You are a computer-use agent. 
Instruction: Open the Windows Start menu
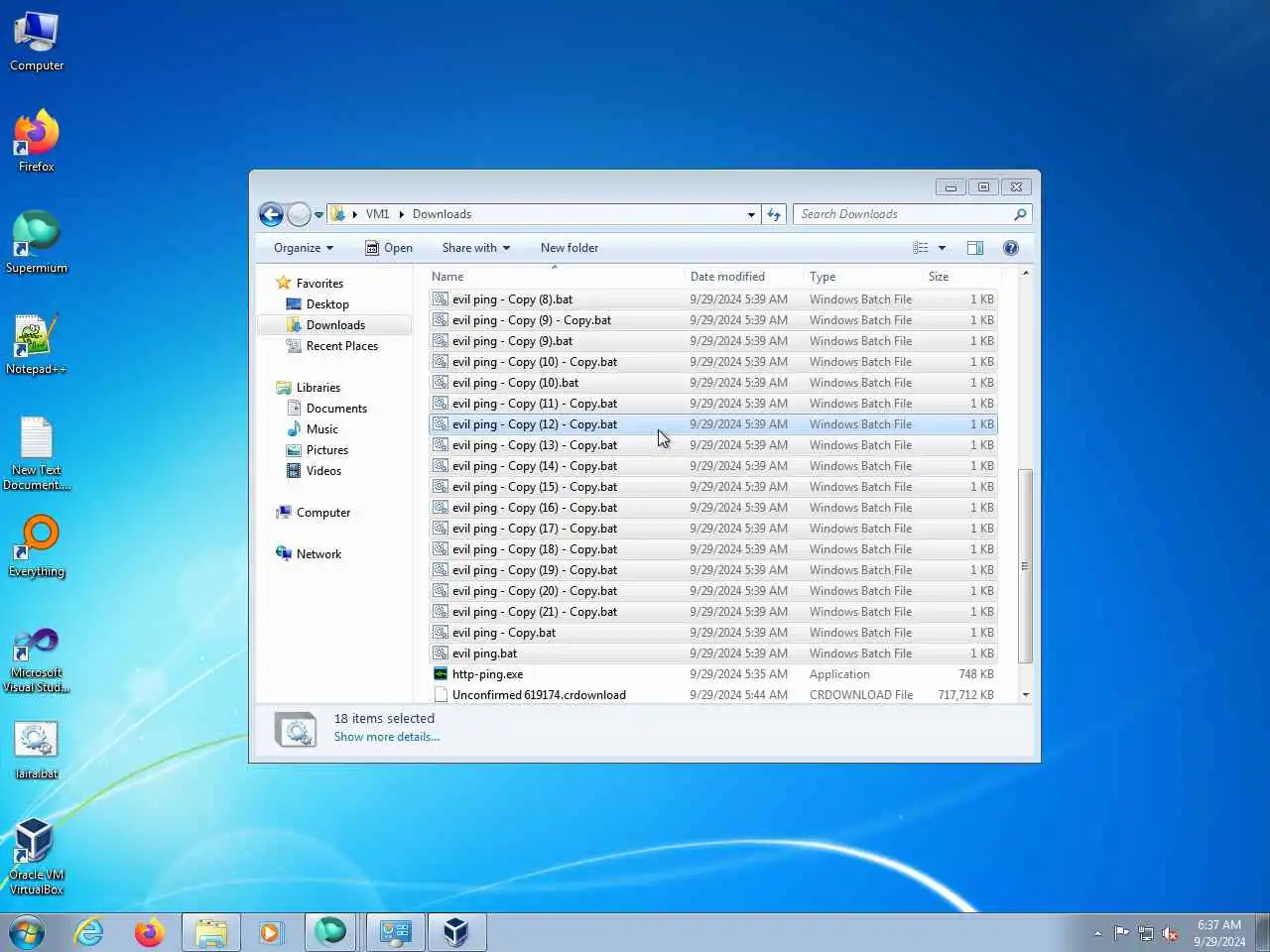pyautogui.click(x=27, y=932)
